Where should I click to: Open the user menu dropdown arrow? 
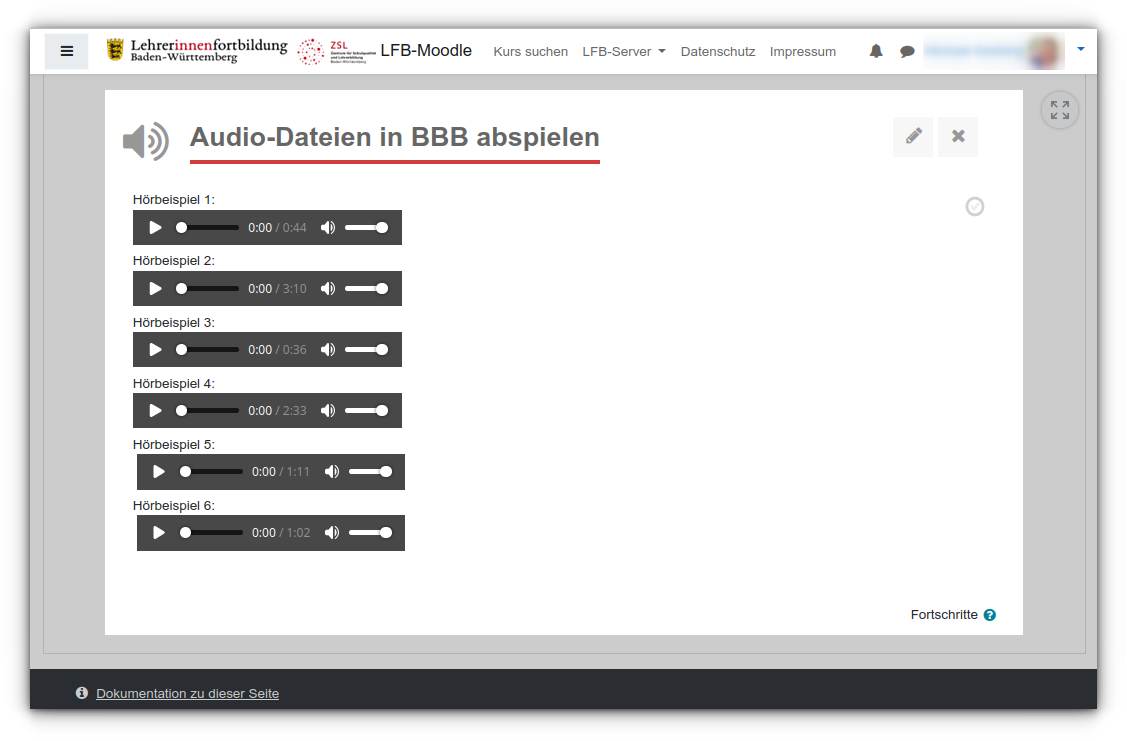click(1081, 49)
